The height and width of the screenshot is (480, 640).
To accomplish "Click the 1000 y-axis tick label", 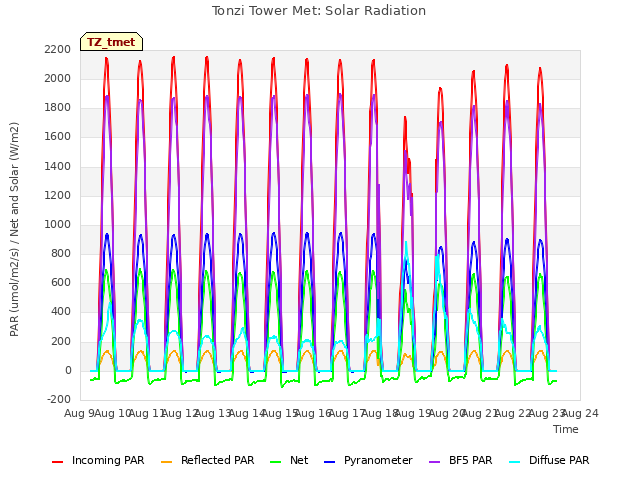I will [58, 224].
